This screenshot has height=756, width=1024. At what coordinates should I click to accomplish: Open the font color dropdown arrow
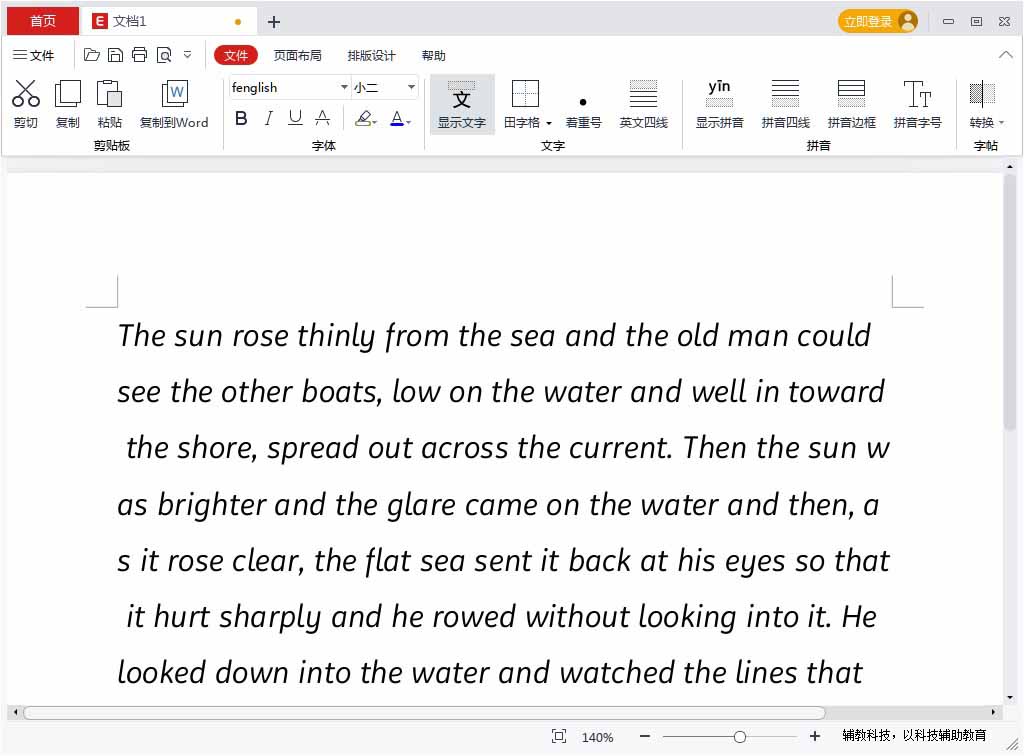click(409, 122)
